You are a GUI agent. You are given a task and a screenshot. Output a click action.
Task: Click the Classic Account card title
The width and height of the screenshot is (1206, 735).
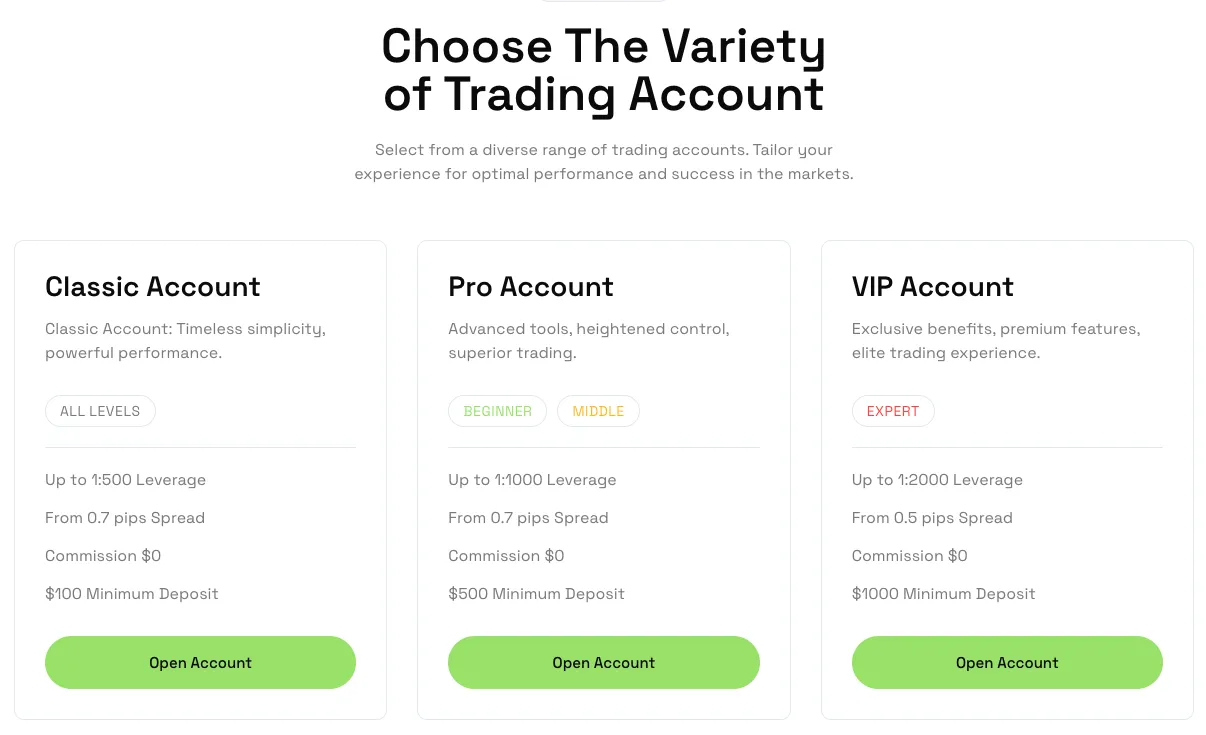[153, 287]
